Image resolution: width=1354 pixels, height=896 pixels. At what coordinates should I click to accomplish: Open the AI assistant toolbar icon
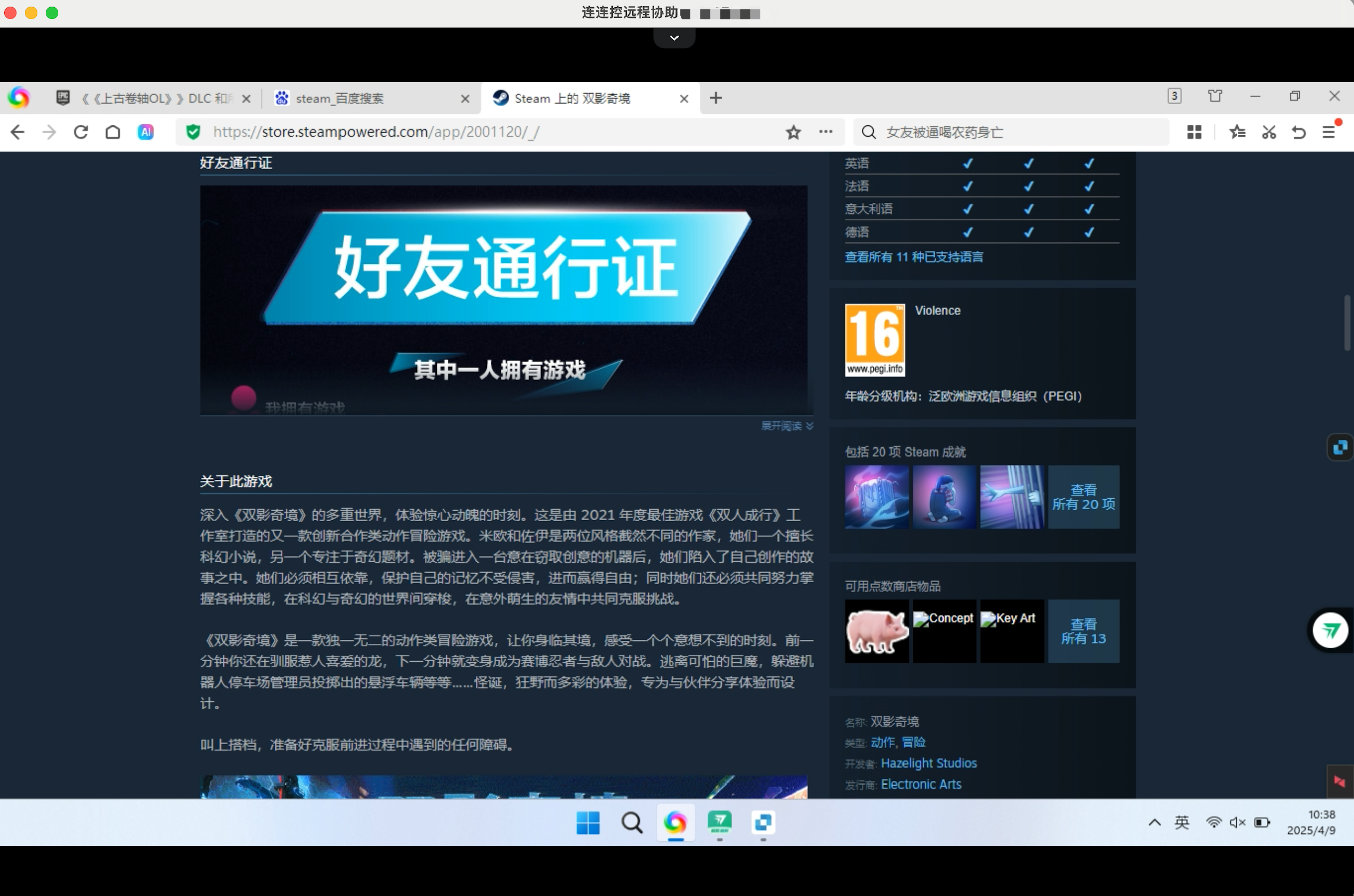[146, 132]
